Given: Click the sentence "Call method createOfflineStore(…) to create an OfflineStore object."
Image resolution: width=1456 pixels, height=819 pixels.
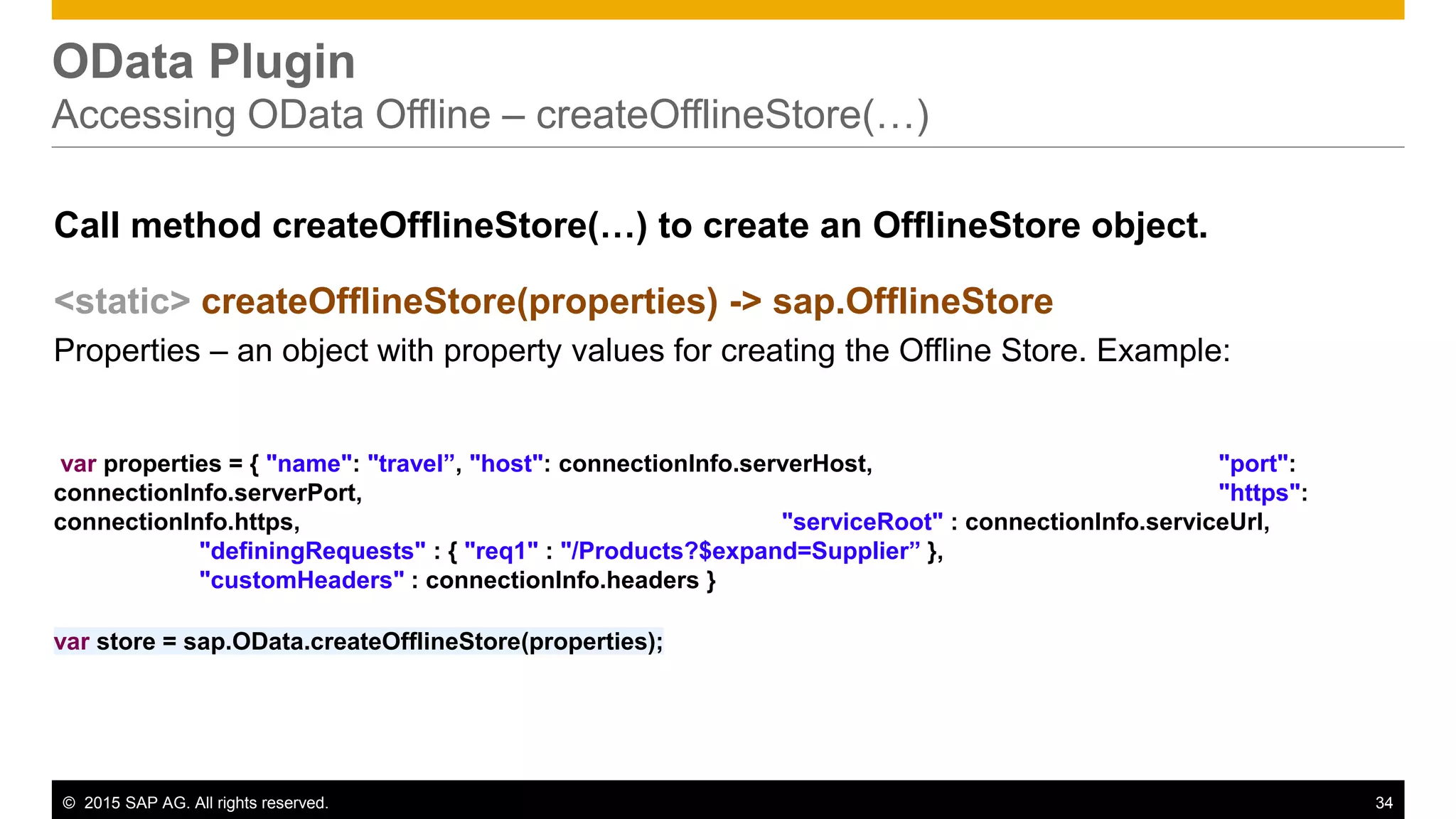Looking at the screenshot, I should [x=631, y=225].
